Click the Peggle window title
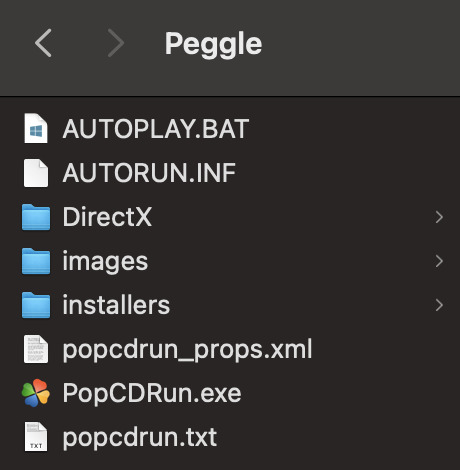460x470 pixels. coord(213,44)
